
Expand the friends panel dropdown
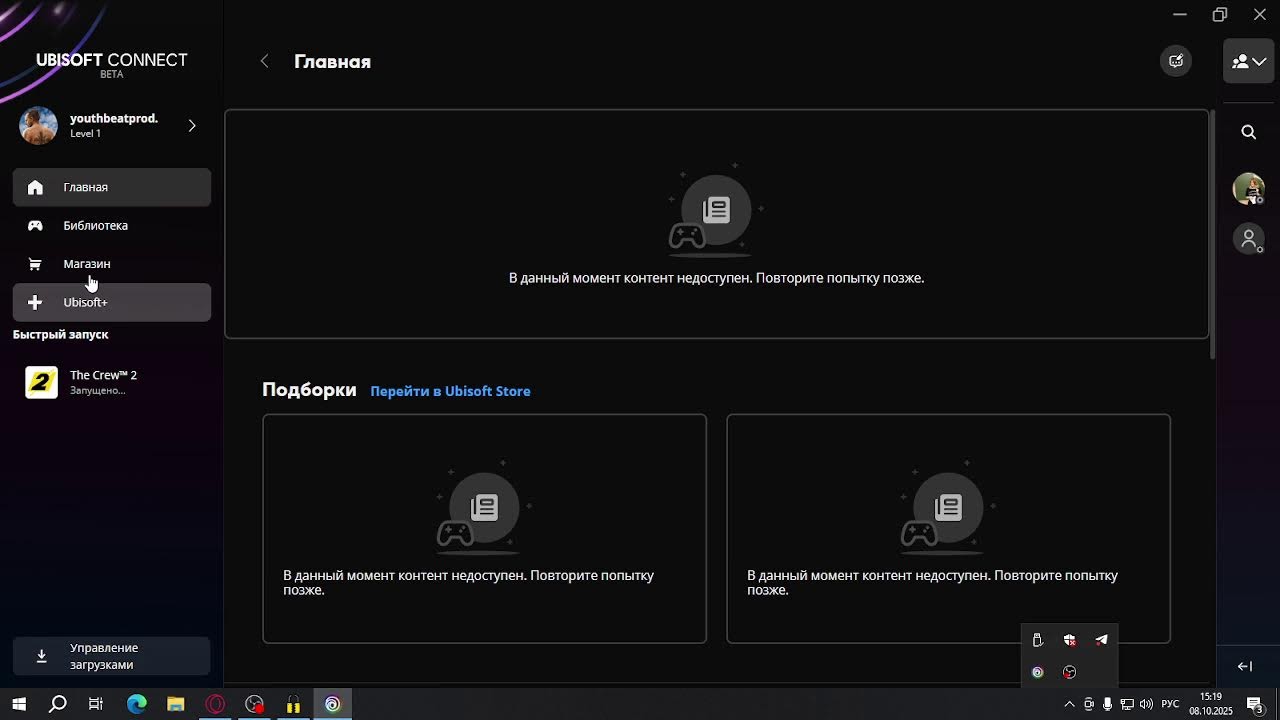point(1249,61)
